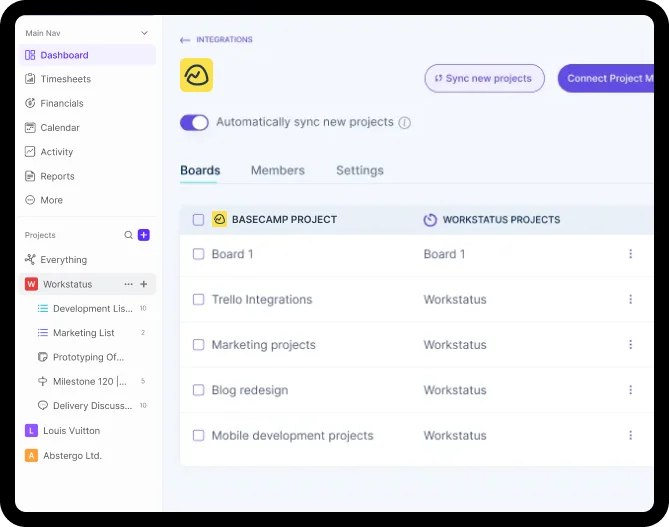Click the WORKSTATUS PROJECTS column header
The image size is (669, 527).
501,220
